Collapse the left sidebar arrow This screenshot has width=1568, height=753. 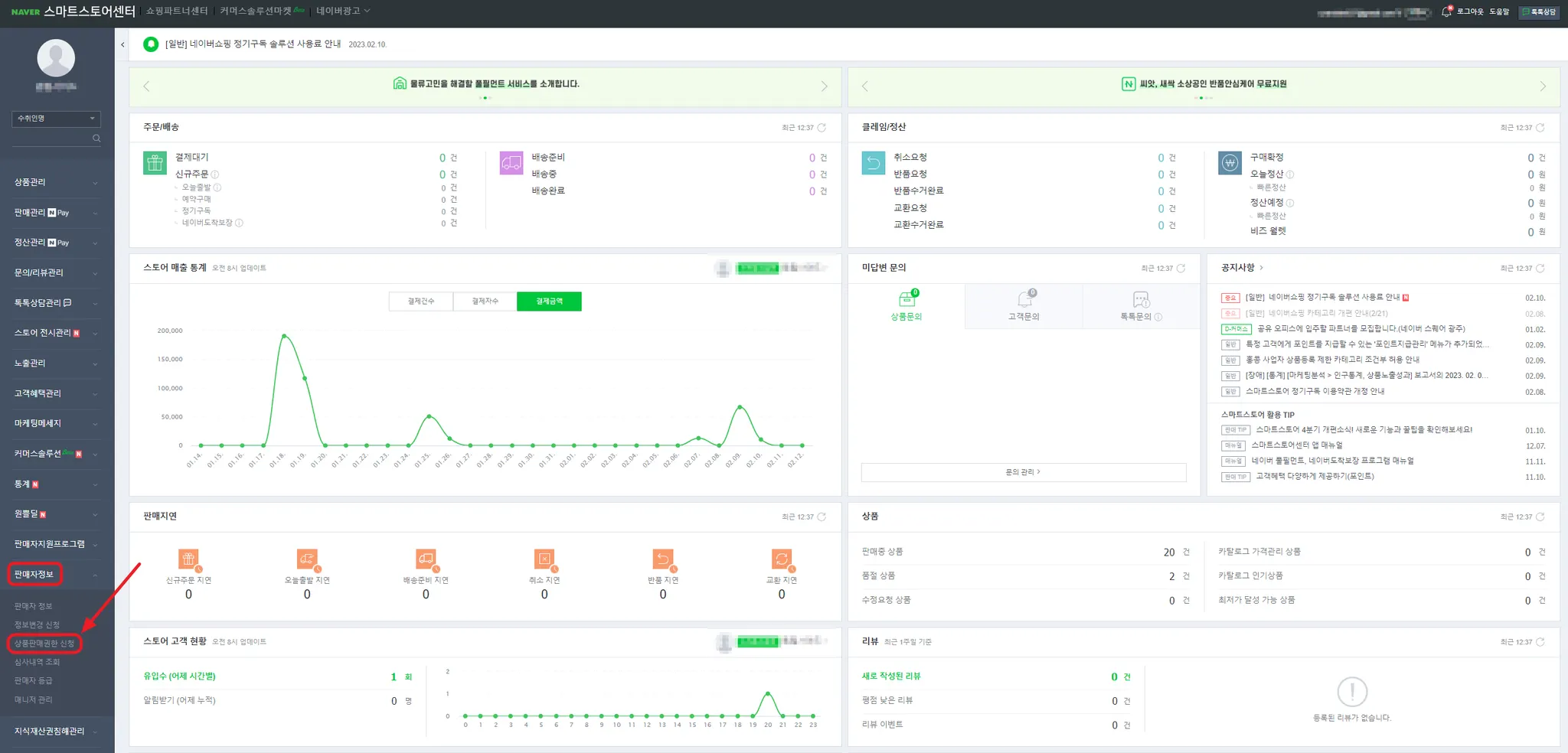click(x=122, y=44)
